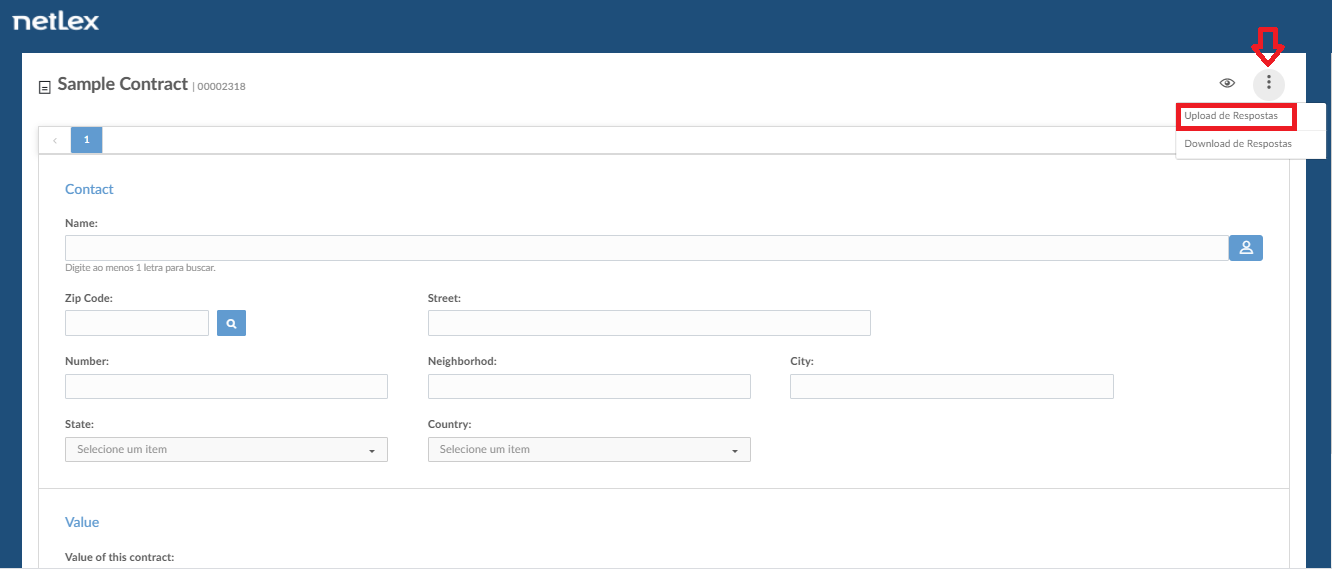
Task: Focus the Number input field
Action: [x=226, y=387]
